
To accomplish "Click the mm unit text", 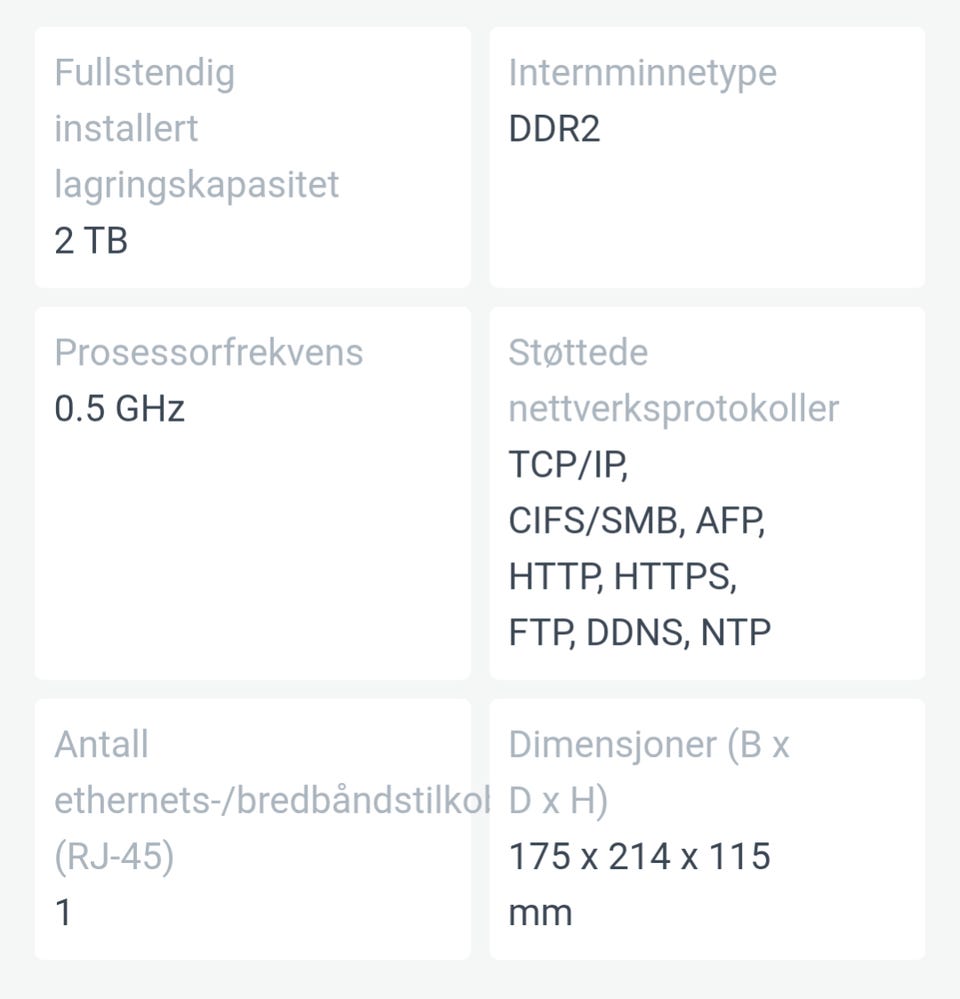I will click(x=540, y=914).
